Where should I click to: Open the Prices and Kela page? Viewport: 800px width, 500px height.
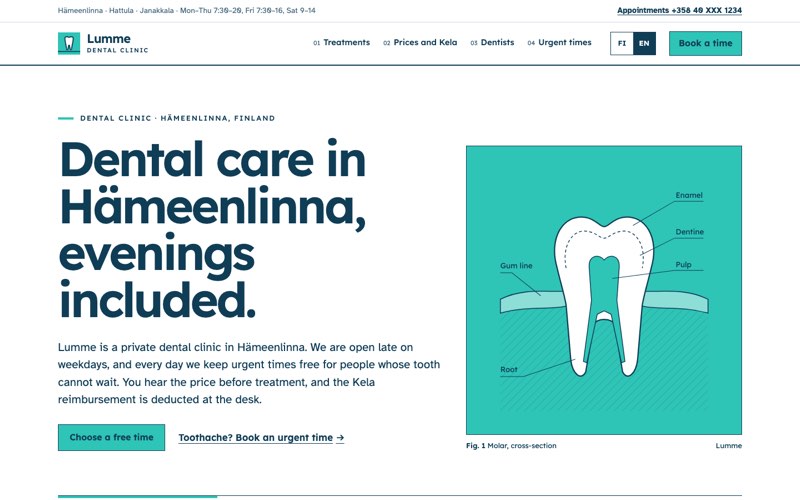[420, 42]
